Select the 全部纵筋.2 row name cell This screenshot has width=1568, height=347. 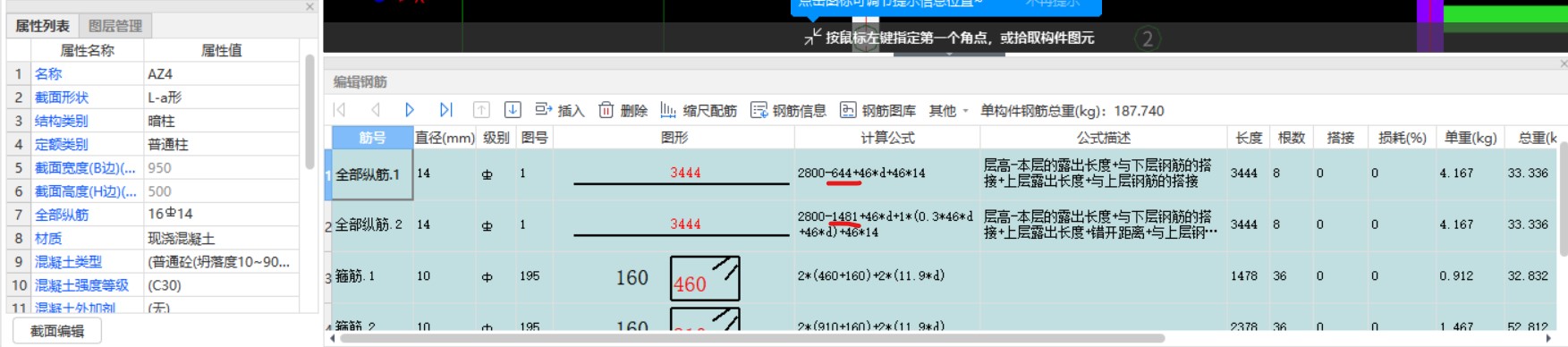pos(372,224)
